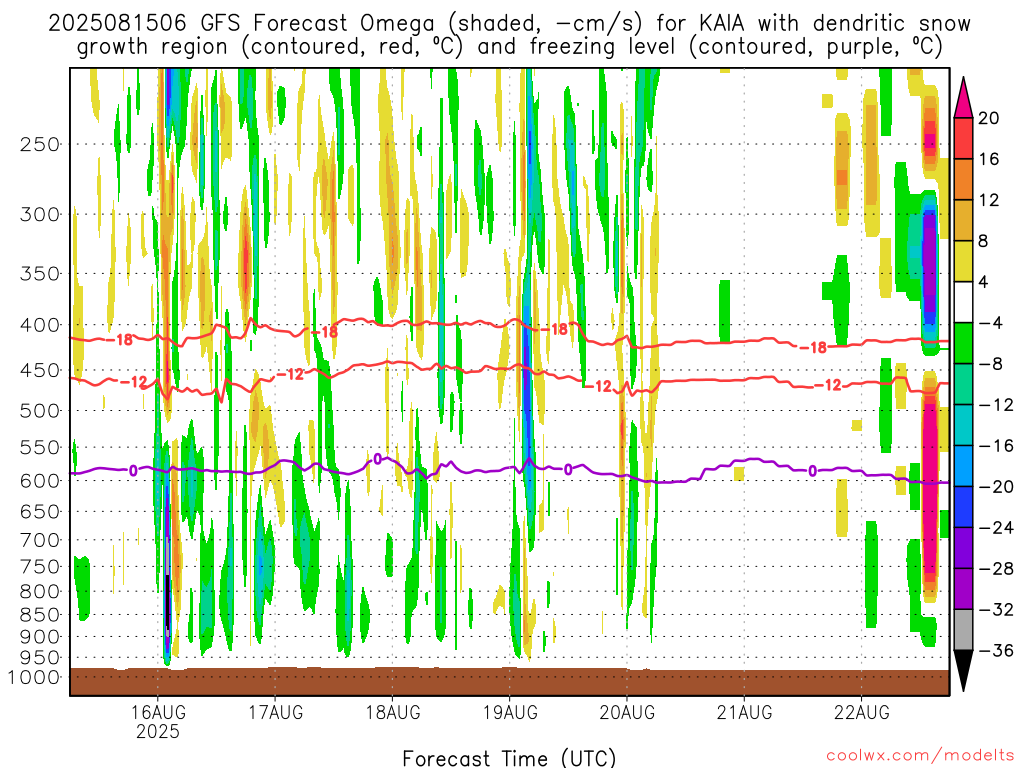Viewport: 1024px width, 768px height.
Task: Click the 2025 year label under 16AUG
Action: 158,731
